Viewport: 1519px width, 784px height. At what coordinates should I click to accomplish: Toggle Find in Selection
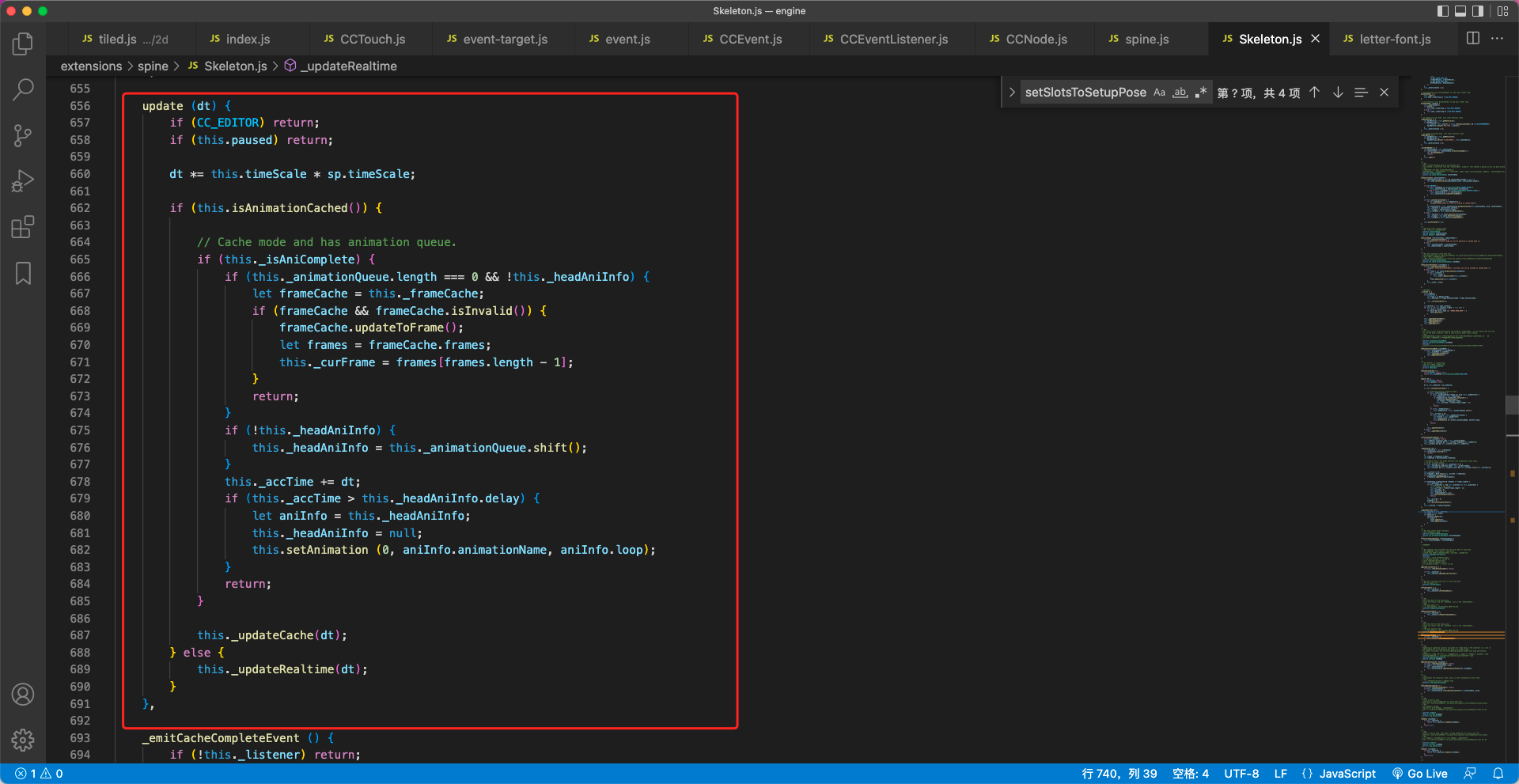tap(1361, 93)
